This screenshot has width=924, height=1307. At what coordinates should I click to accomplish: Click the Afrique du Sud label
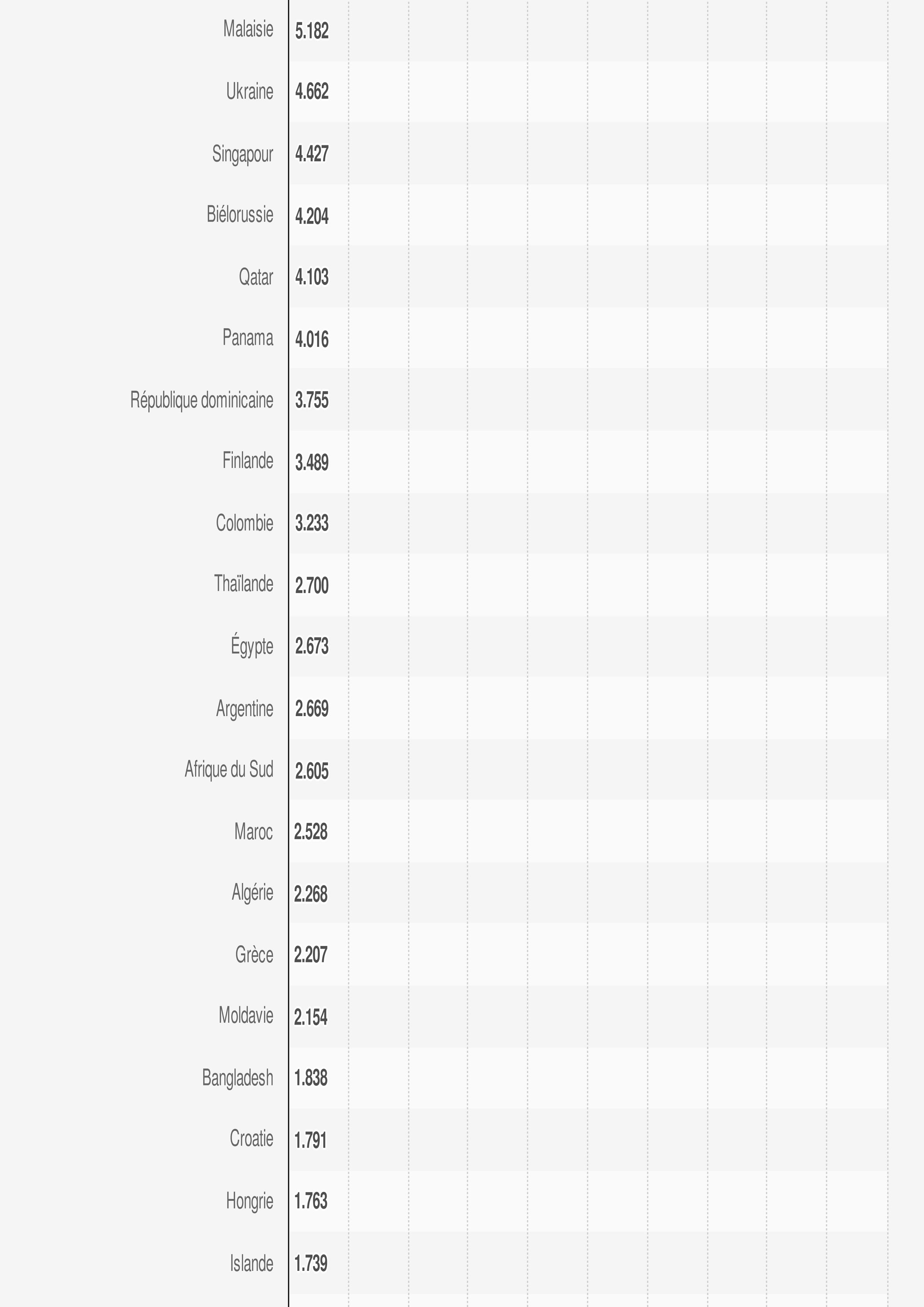(x=229, y=770)
